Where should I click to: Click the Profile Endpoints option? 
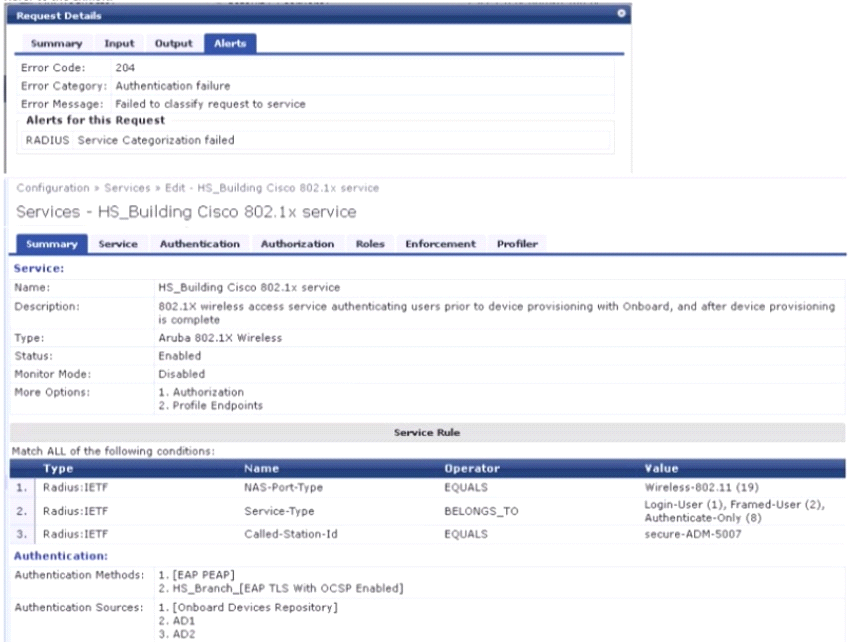click(211, 406)
